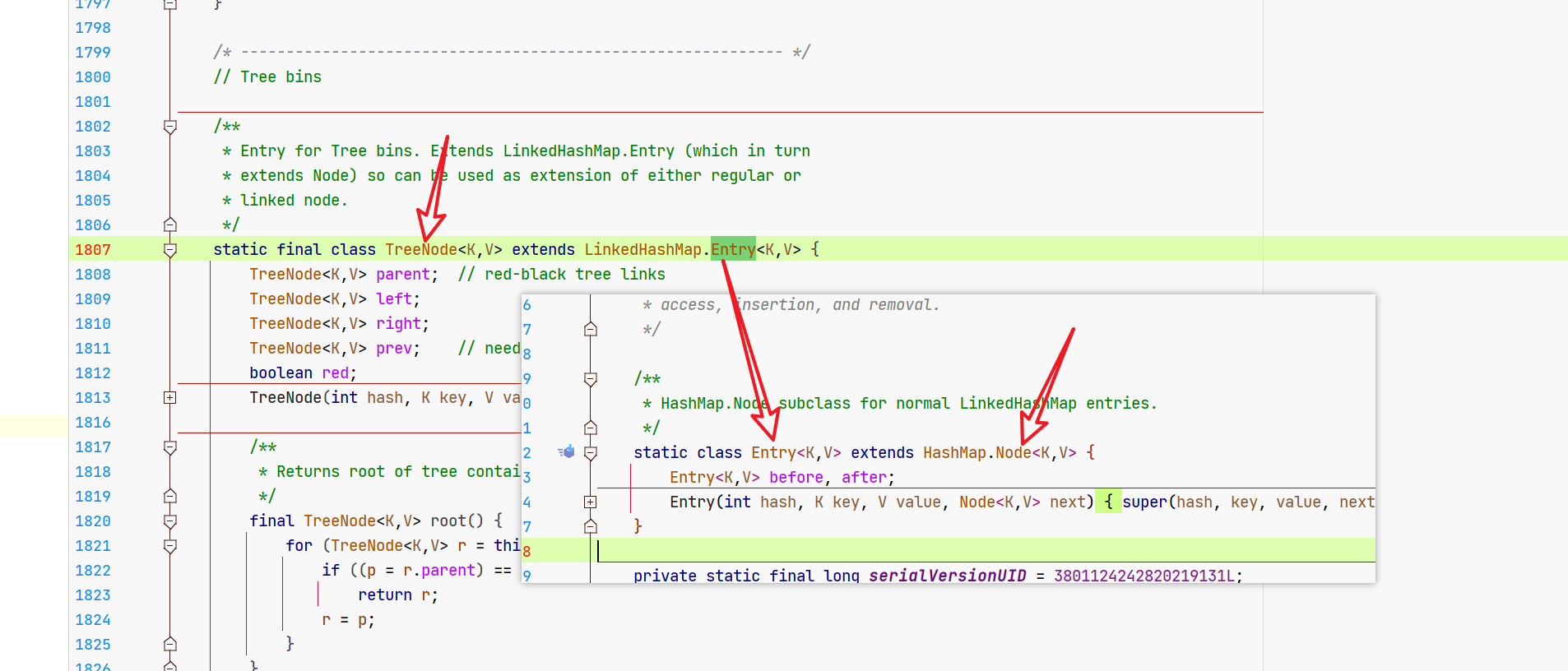Click line number 1820 in the gutter
Viewport: 1568px width, 671px height.
point(93,521)
